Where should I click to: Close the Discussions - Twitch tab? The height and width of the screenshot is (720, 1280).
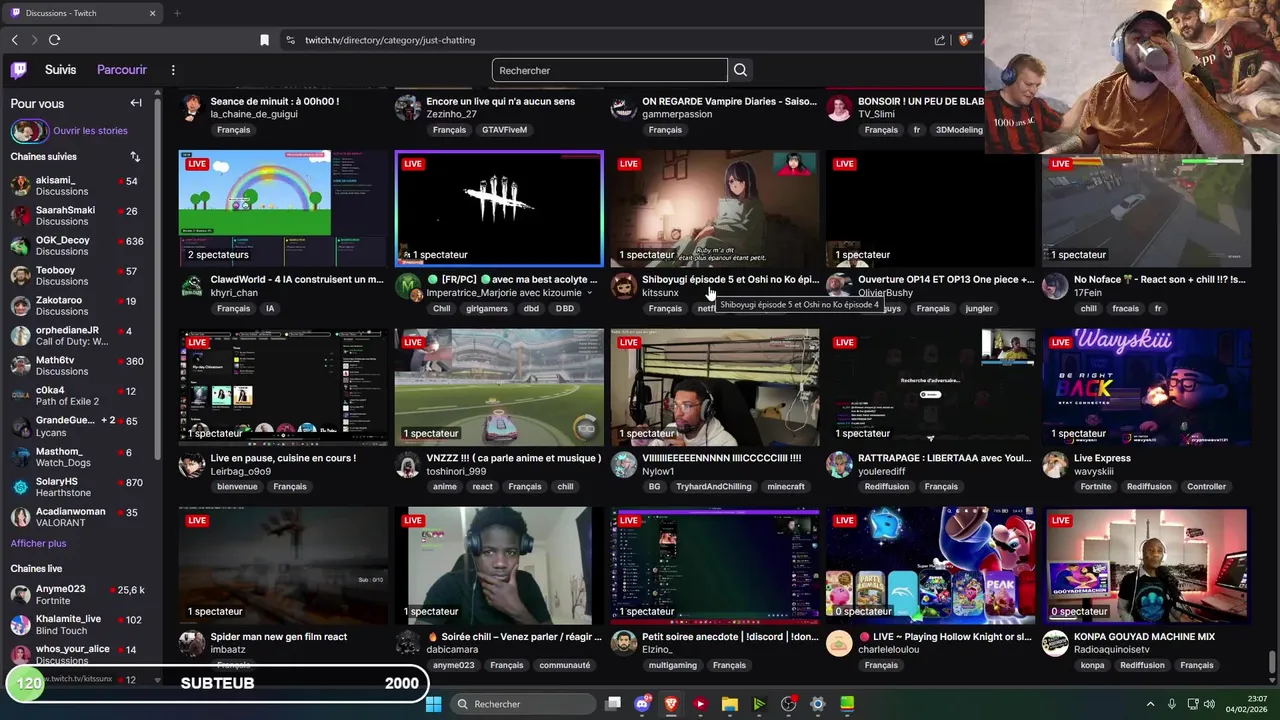[x=152, y=13]
